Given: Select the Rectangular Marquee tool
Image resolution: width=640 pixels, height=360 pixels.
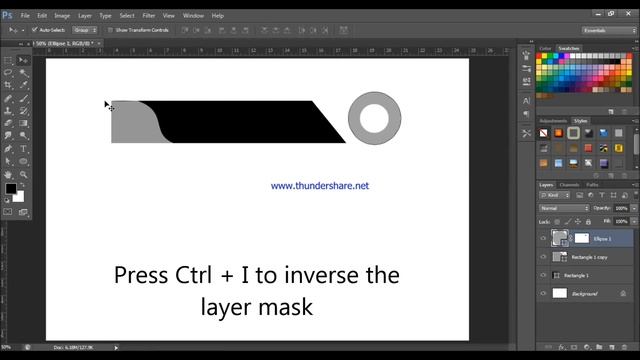Looking at the screenshot, I should (x=8, y=60).
